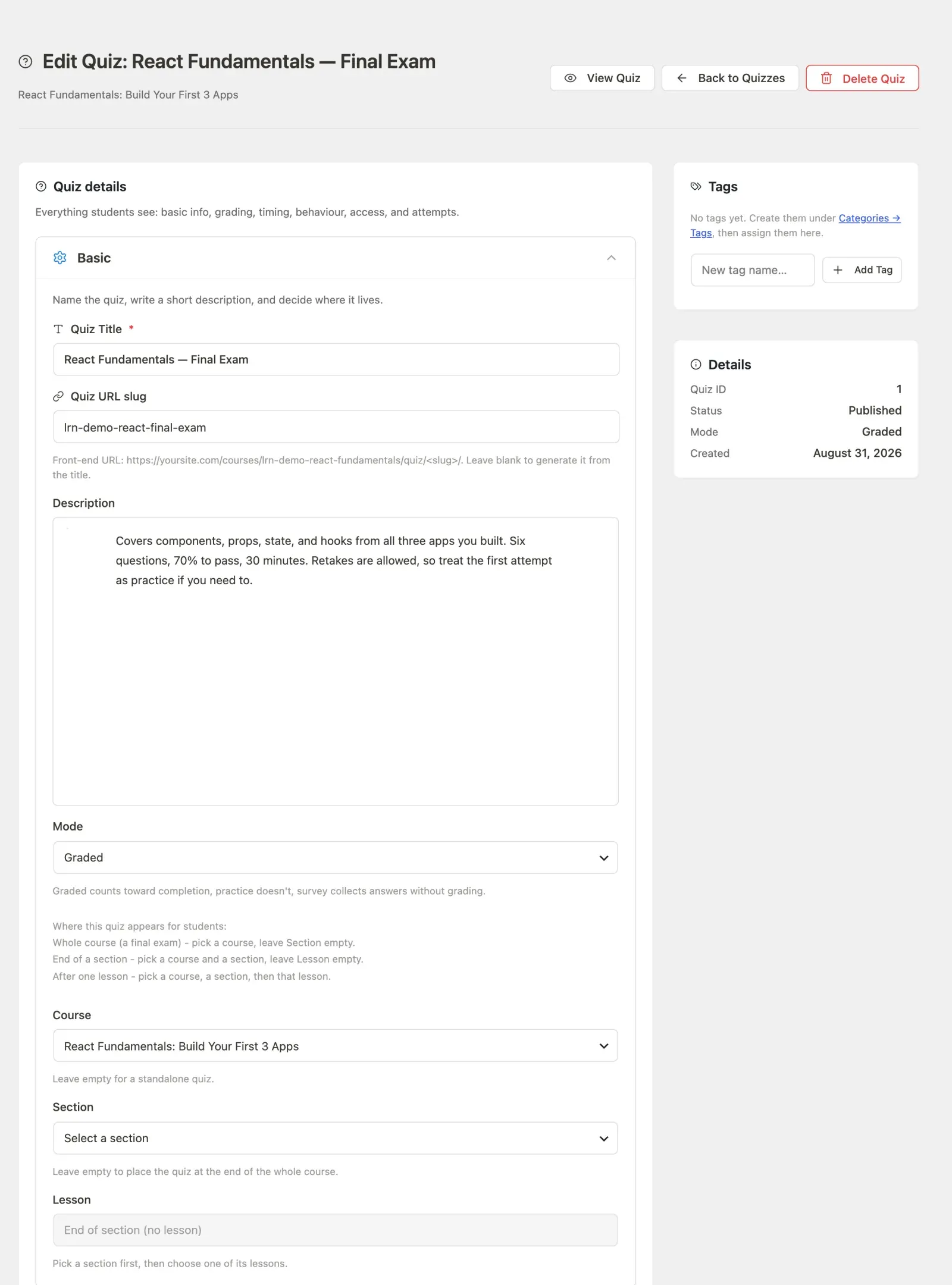952x1285 pixels.
Task: Click the disabled Lesson dropdown field
Action: [x=336, y=1230]
